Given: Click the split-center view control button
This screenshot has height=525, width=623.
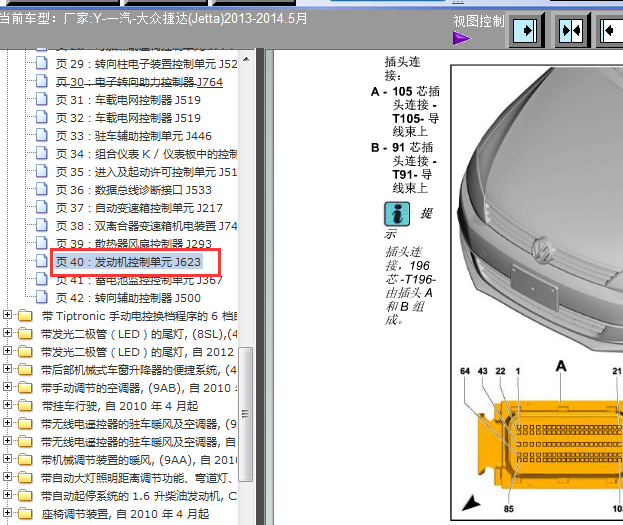Looking at the screenshot, I should click(571, 31).
